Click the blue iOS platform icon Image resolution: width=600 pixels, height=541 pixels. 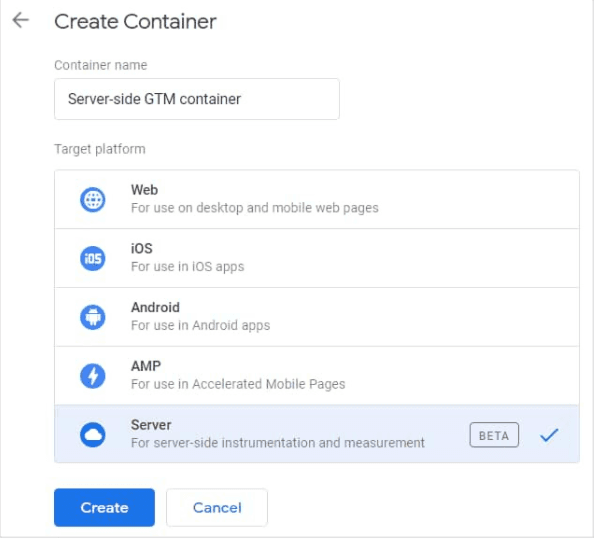coord(92,258)
